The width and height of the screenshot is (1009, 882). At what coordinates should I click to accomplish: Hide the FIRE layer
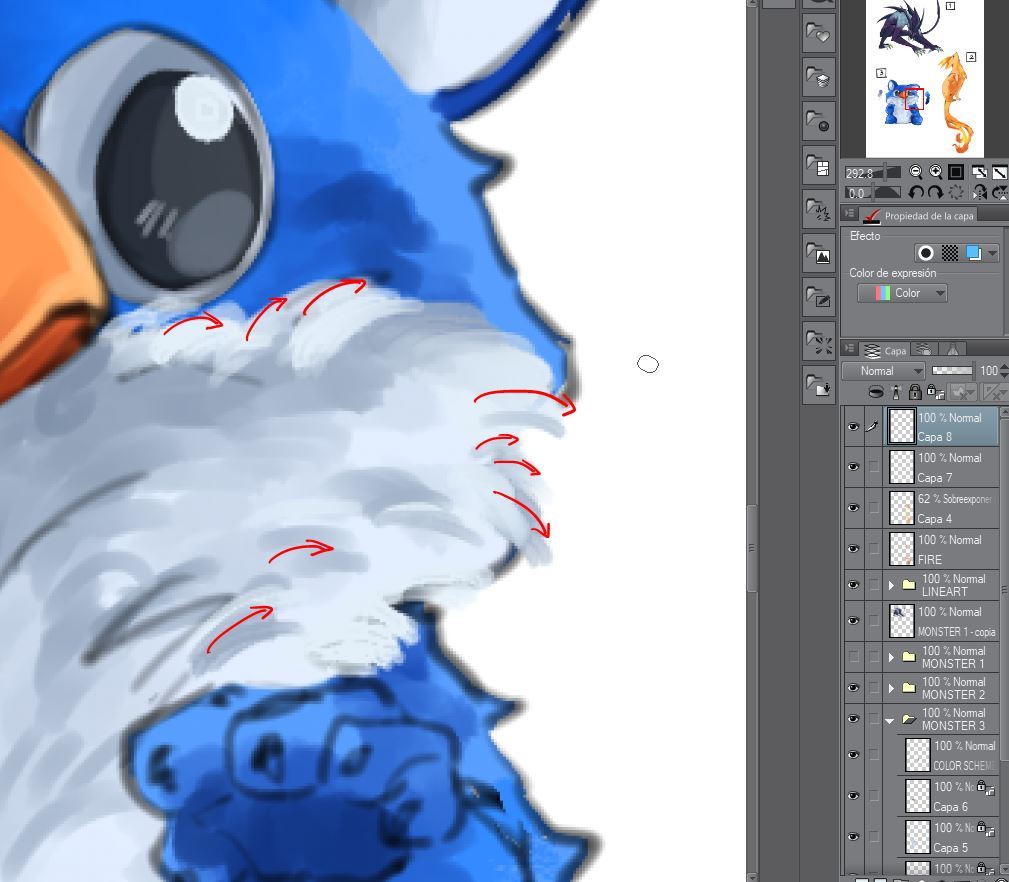[853, 549]
